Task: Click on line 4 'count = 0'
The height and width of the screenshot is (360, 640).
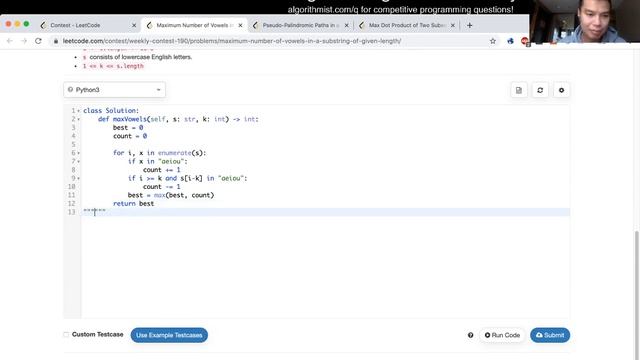Action: [130, 136]
